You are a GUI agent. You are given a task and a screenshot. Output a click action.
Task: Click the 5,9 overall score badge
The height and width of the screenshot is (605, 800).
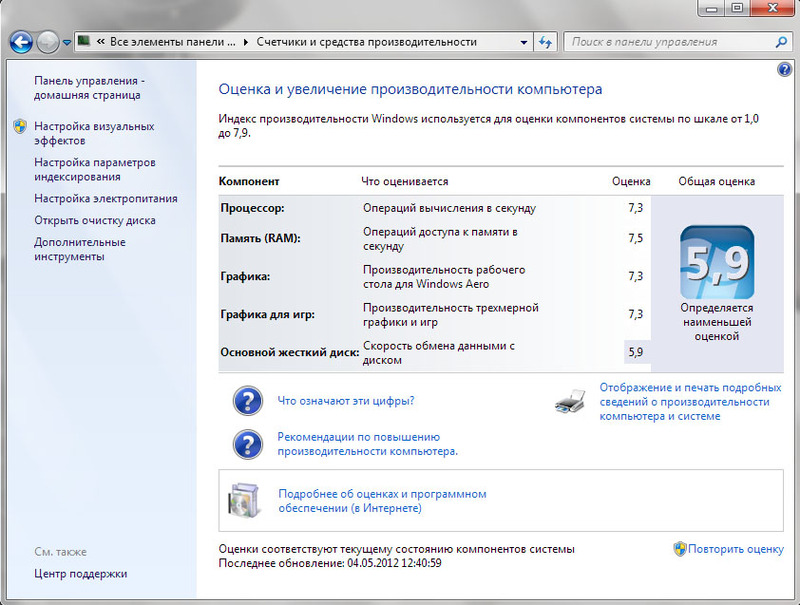[717, 262]
